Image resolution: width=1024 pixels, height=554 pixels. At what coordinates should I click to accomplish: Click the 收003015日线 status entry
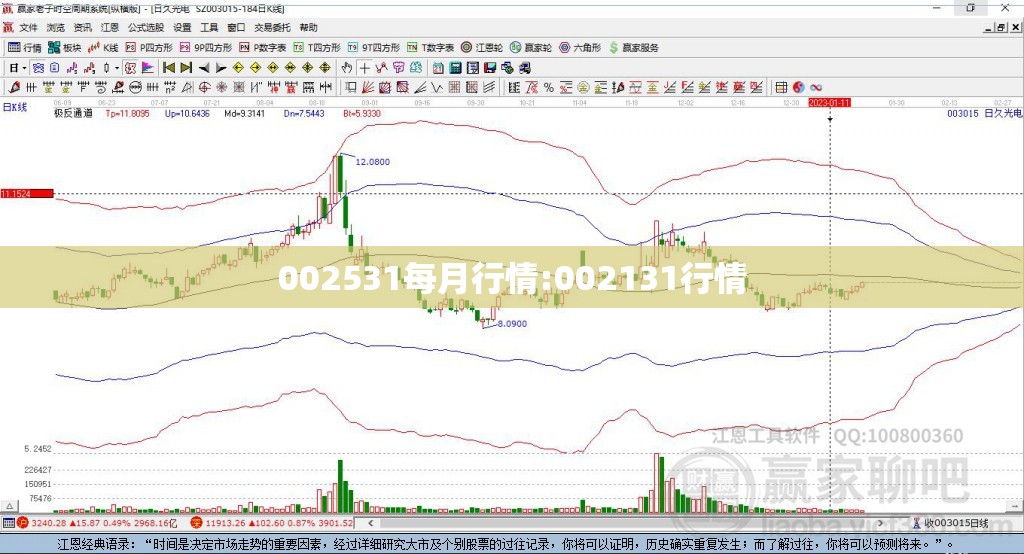[x=951, y=523]
